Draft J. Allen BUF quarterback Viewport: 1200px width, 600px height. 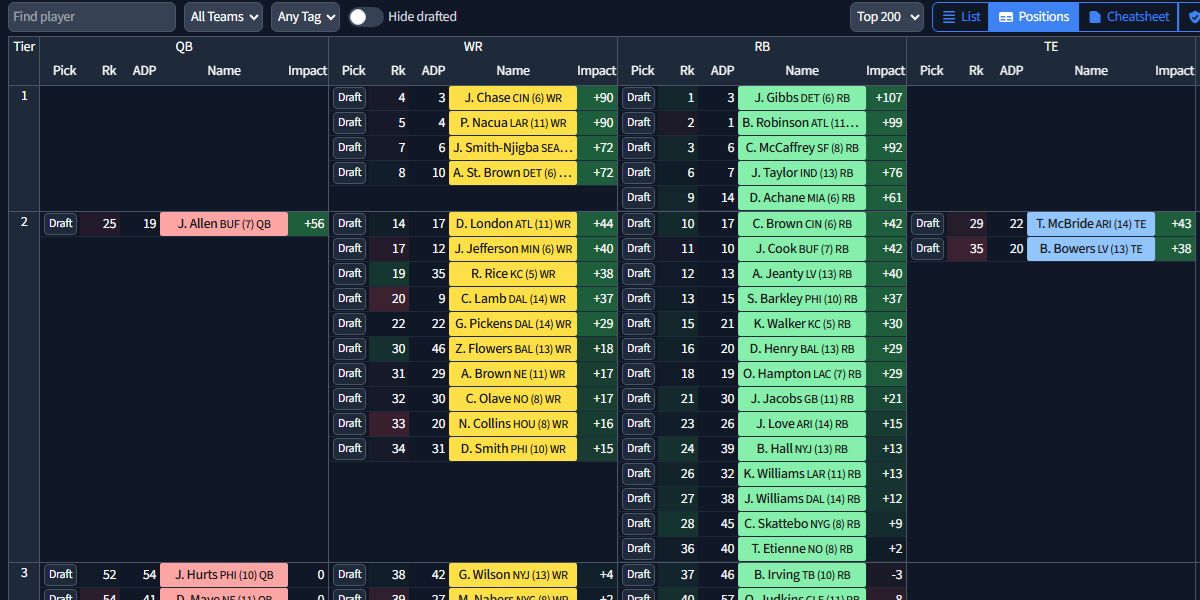tap(61, 224)
